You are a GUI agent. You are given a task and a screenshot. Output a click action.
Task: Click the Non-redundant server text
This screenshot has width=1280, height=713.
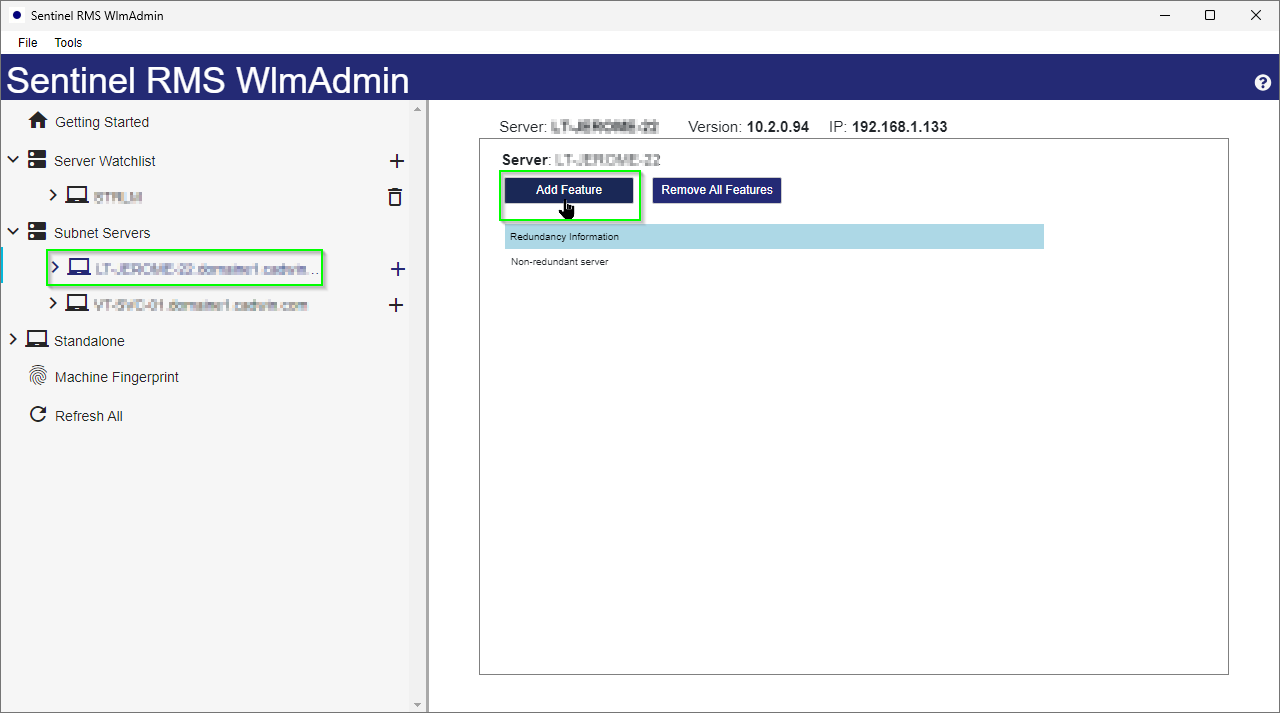pyautogui.click(x=559, y=262)
